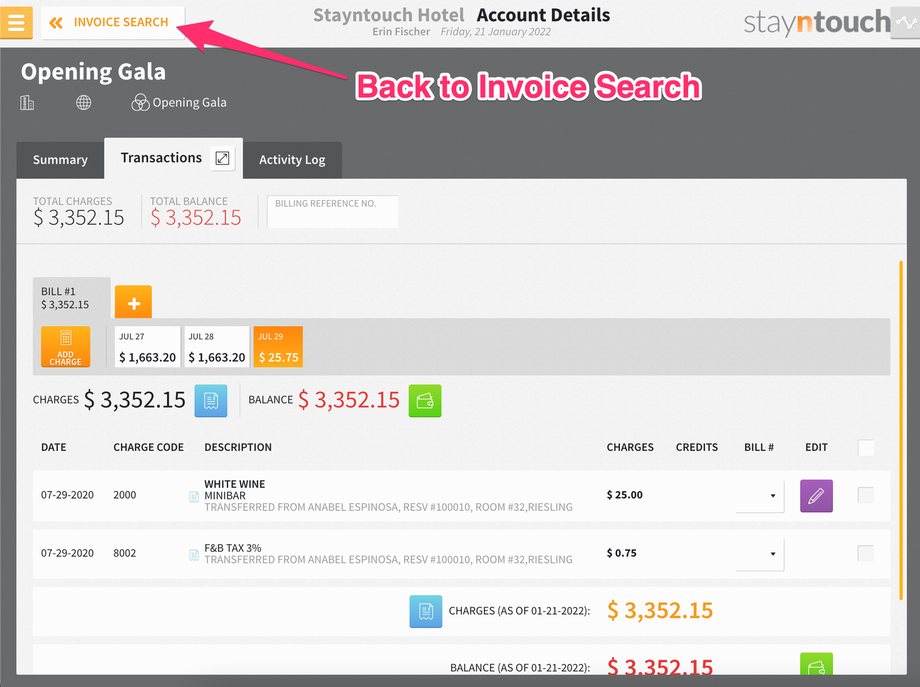Click the charge code 2000 cell
The height and width of the screenshot is (687, 920).
[124, 495]
